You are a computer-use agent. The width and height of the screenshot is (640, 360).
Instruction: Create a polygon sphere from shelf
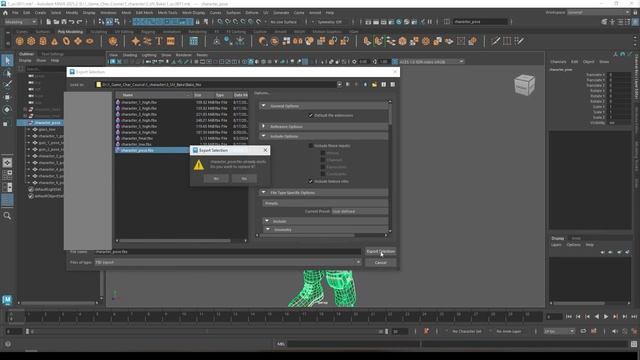(19, 41)
